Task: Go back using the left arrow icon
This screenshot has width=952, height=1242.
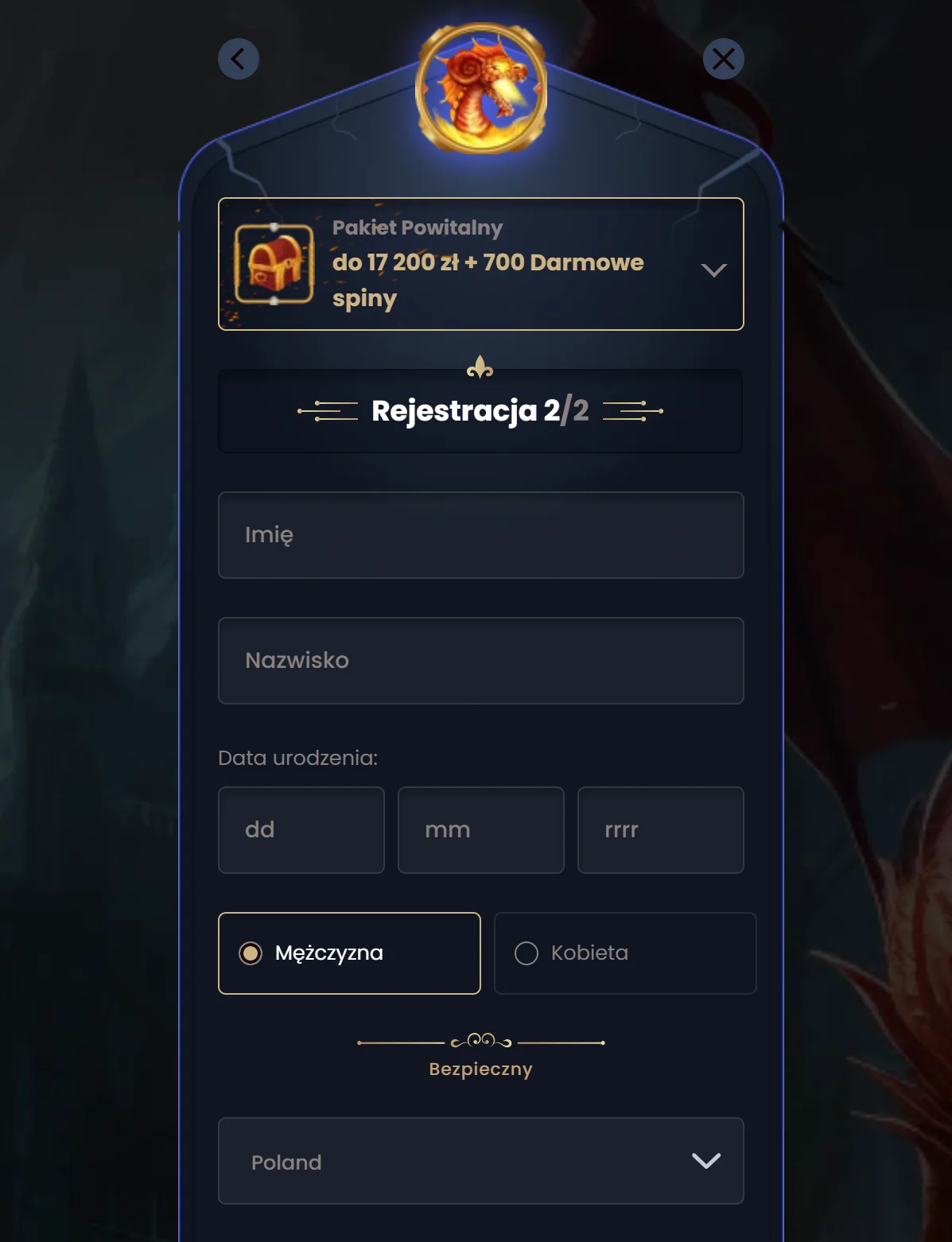Action: 239,59
